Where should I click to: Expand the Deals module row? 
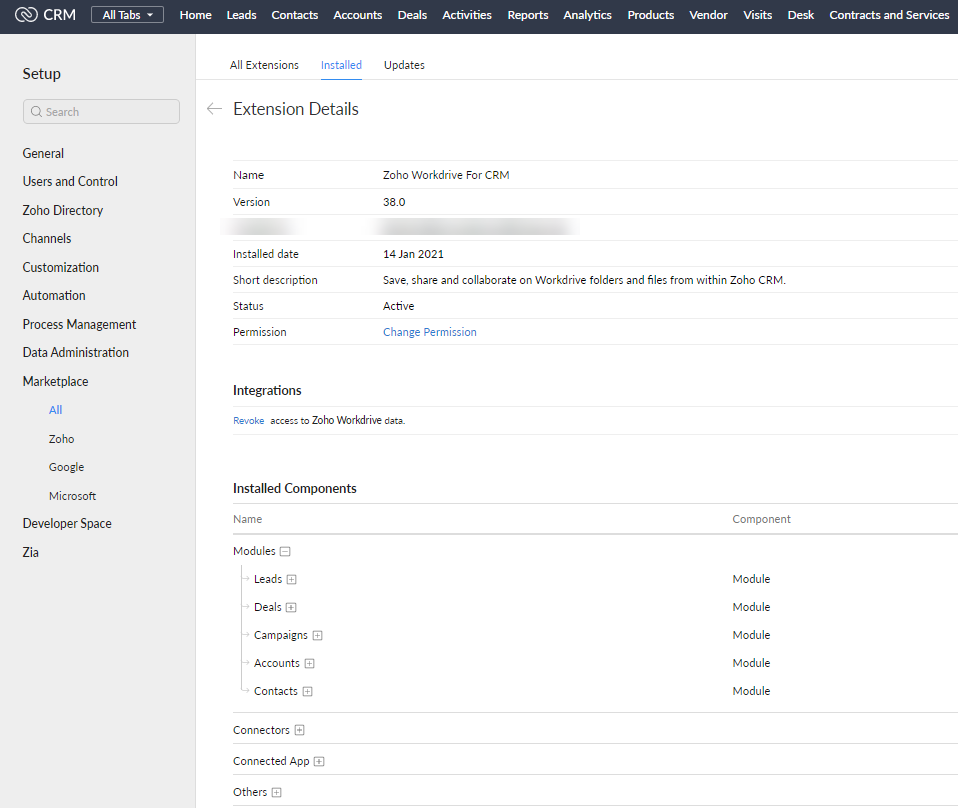coord(291,608)
